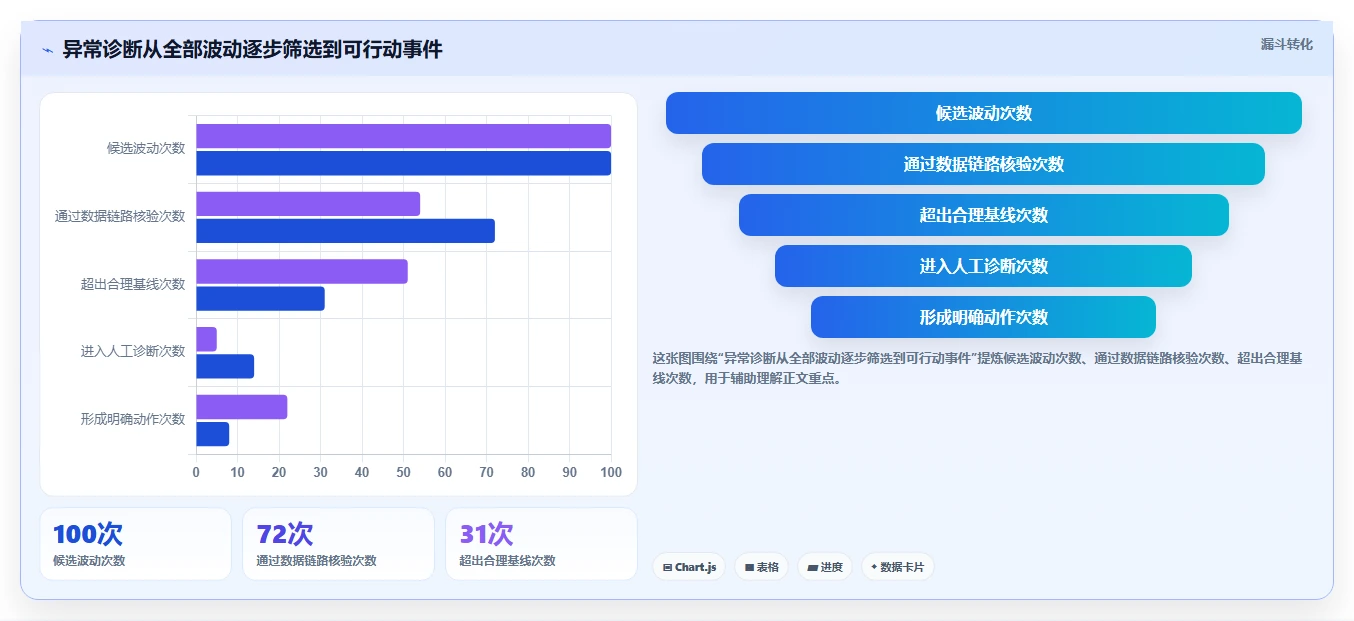The width and height of the screenshot is (1354, 621).
Task: Click x-axis tick value 0
Action: coord(196,472)
